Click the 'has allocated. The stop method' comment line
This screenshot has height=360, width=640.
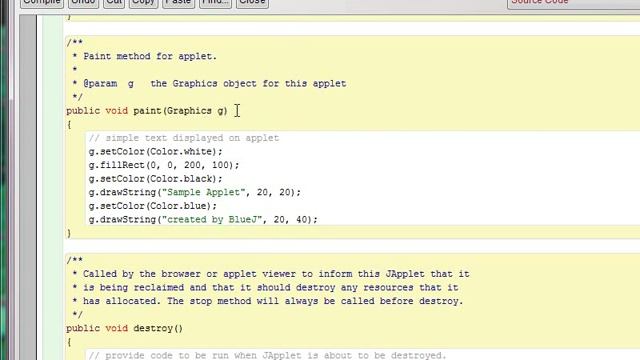tap(268, 301)
